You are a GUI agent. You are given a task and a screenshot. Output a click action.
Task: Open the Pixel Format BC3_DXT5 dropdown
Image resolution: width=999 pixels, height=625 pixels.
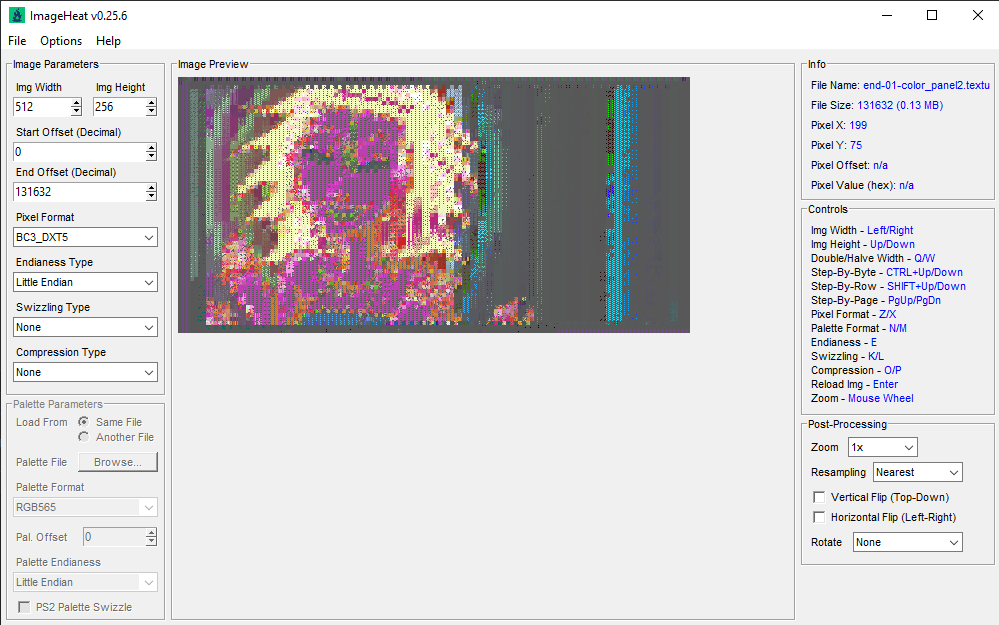click(85, 237)
